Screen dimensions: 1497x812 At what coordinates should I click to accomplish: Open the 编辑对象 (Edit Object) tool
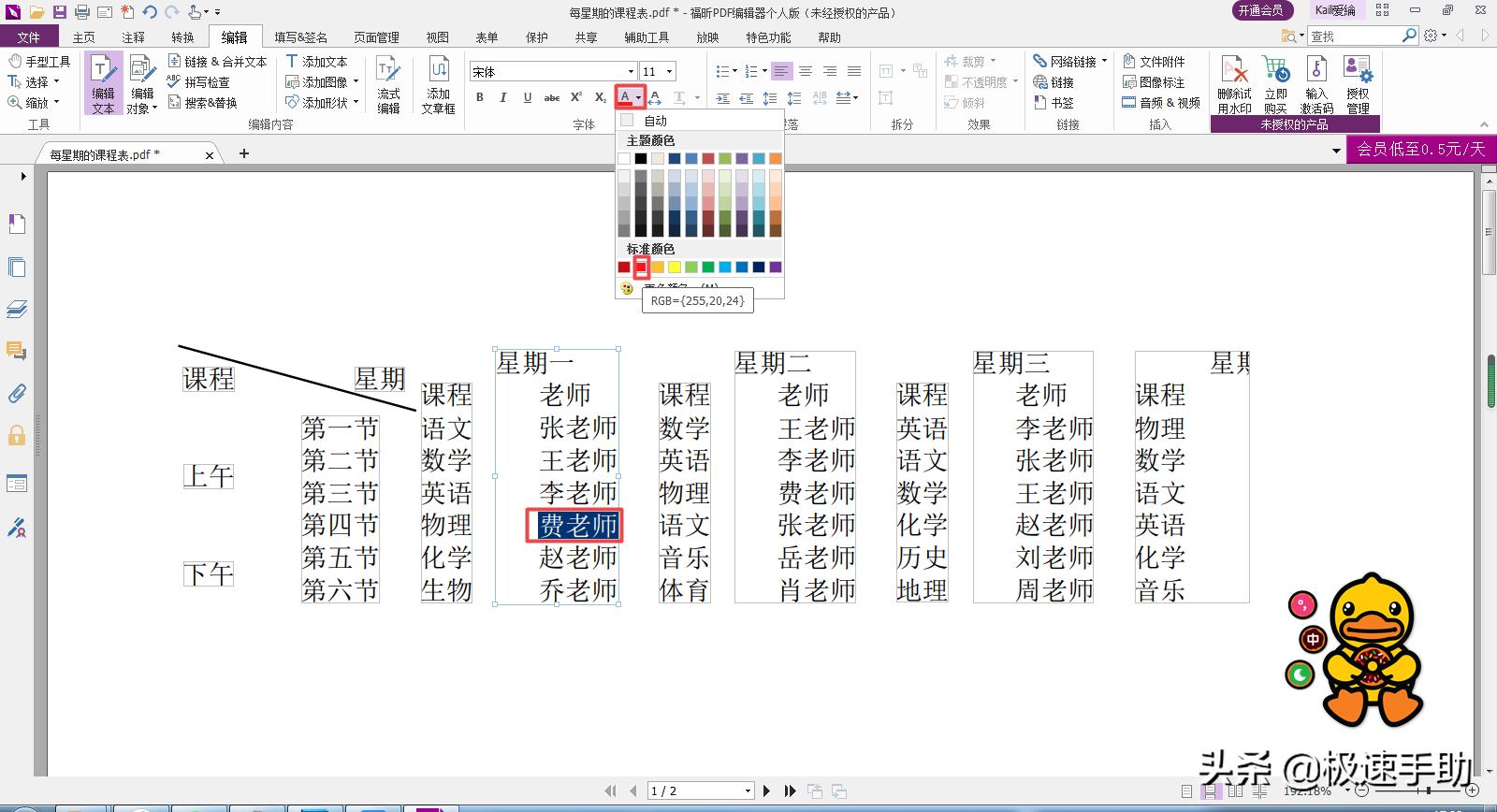click(142, 83)
